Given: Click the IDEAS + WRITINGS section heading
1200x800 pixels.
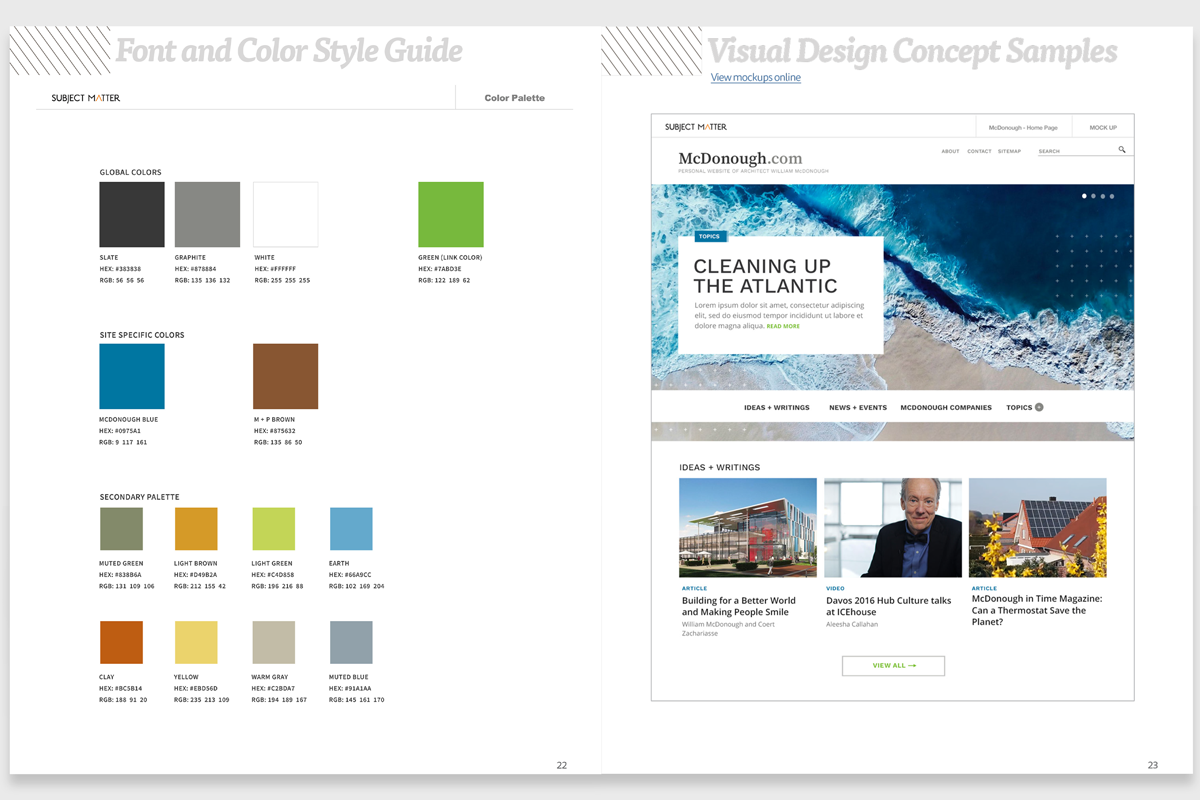Looking at the screenshot, I should point(720,467).
